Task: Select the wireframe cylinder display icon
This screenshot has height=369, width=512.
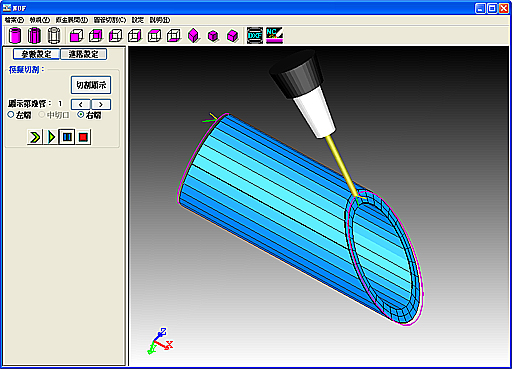Action: tap(54, 35)
